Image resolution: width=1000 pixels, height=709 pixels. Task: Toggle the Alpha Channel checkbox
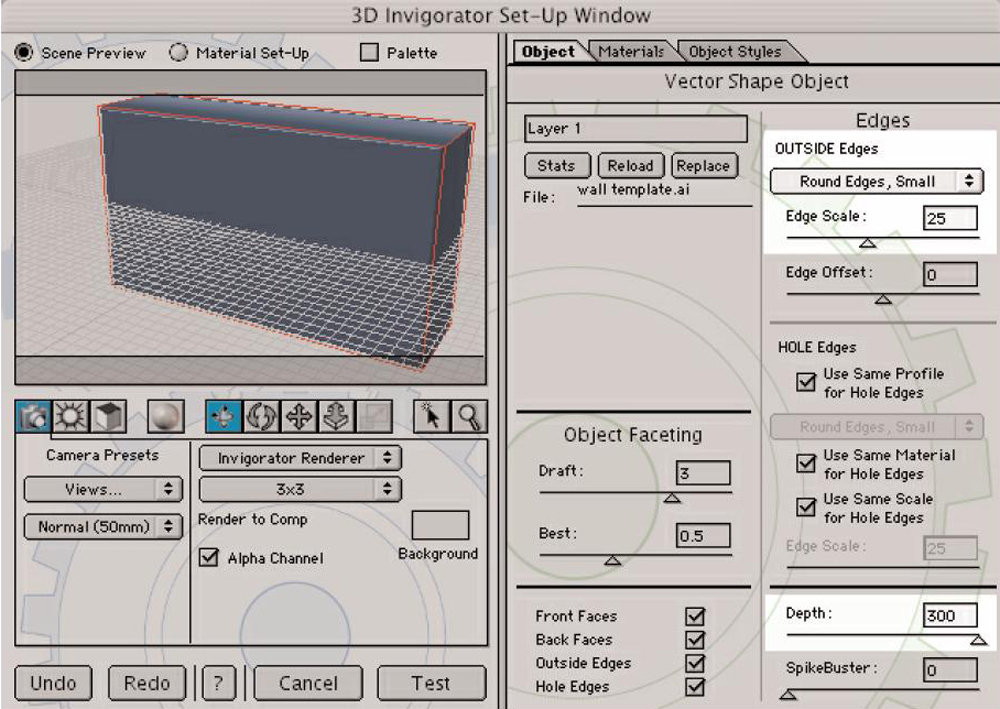tap(209, 557)
